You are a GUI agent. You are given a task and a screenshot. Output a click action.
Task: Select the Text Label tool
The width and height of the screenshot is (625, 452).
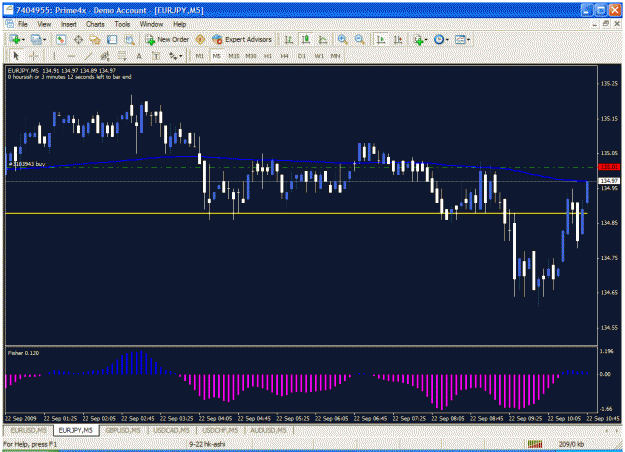click(x=156, y=56)
